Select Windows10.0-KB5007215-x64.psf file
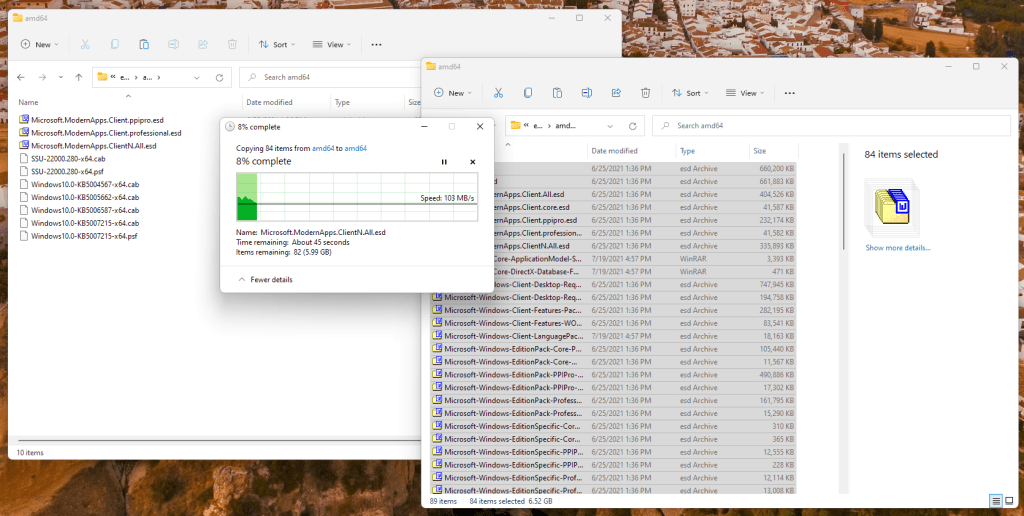The image size is (1024, 516). click(x=78, y=236)
